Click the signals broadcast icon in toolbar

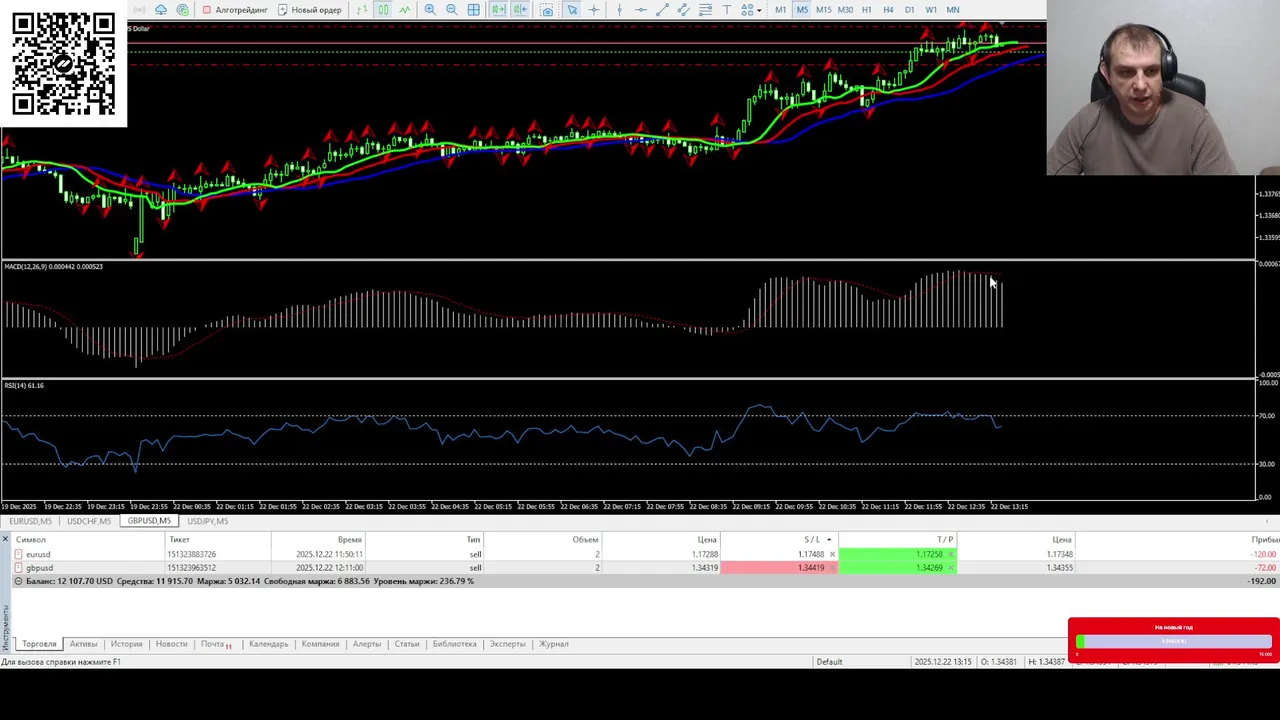(x=139, y=9)
